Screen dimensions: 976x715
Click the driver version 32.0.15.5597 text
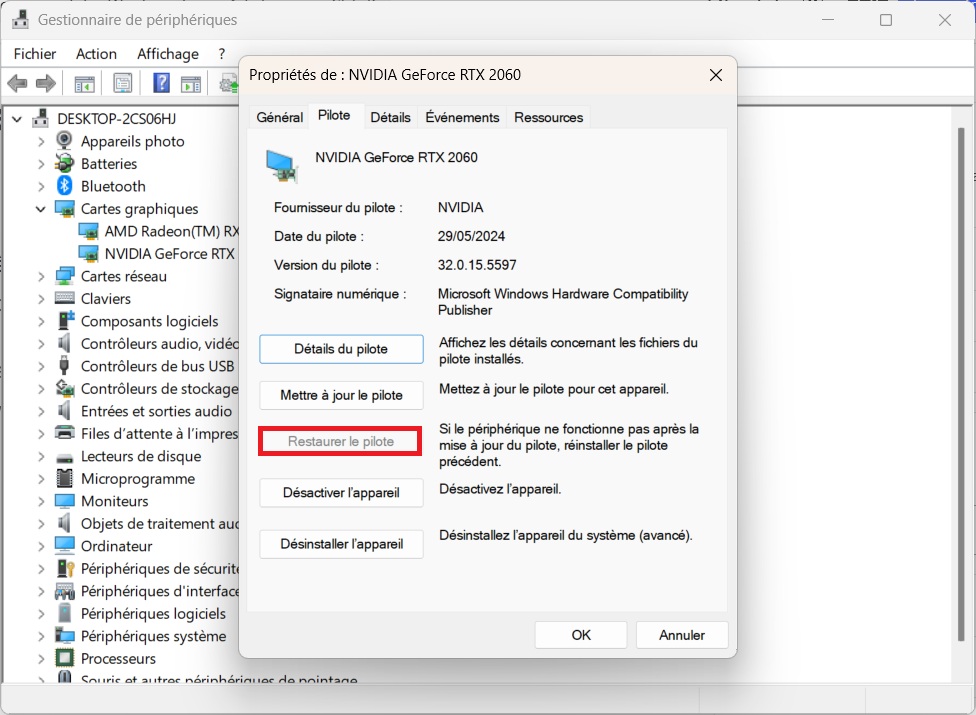(x=477, y=265)
